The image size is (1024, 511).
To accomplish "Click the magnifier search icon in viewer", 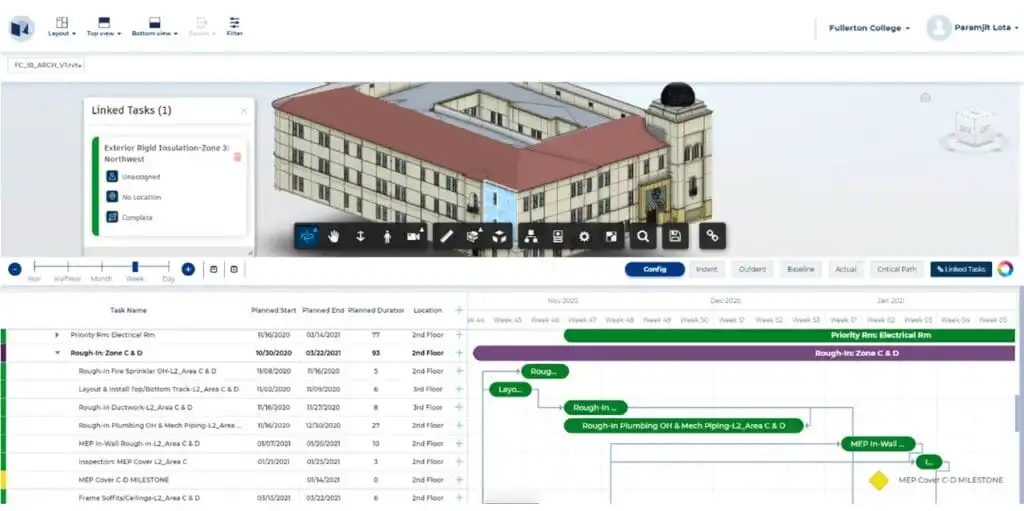I will click(644, 236).
